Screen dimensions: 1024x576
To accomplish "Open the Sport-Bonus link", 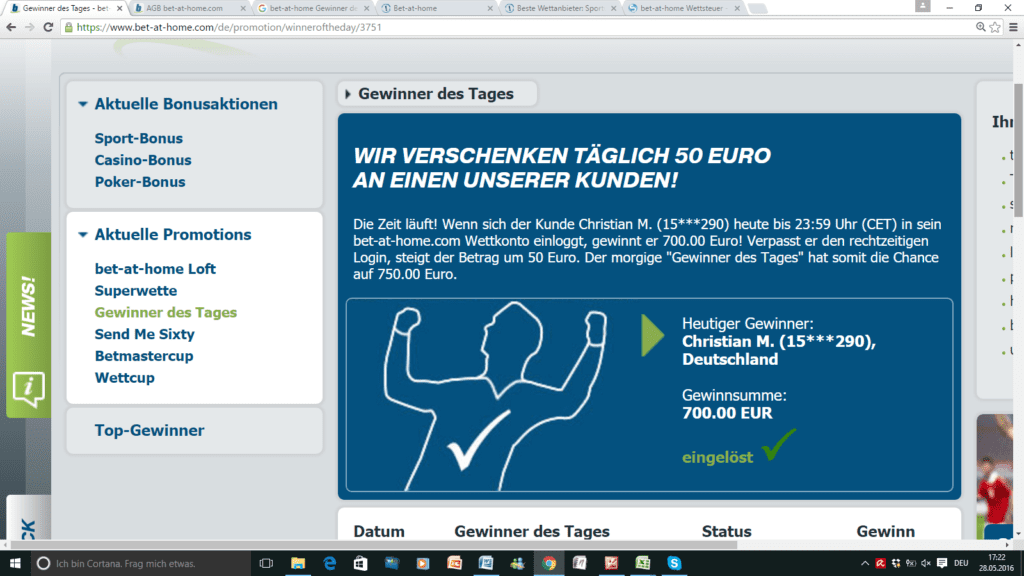I will pos(138,138).
